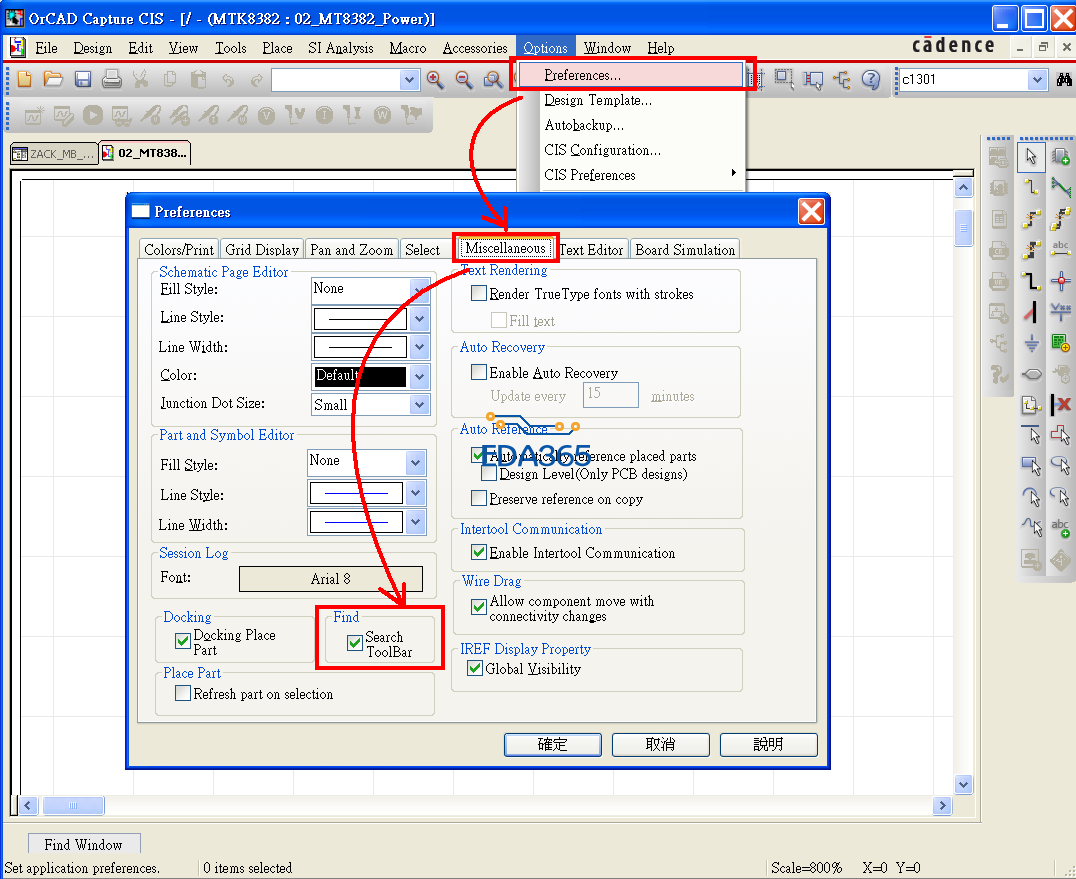Image resolution: width=1076 pixels, height=879 pixels.
Task: Toggle Search ToolBar checkbox
Action: click(355, 643)
